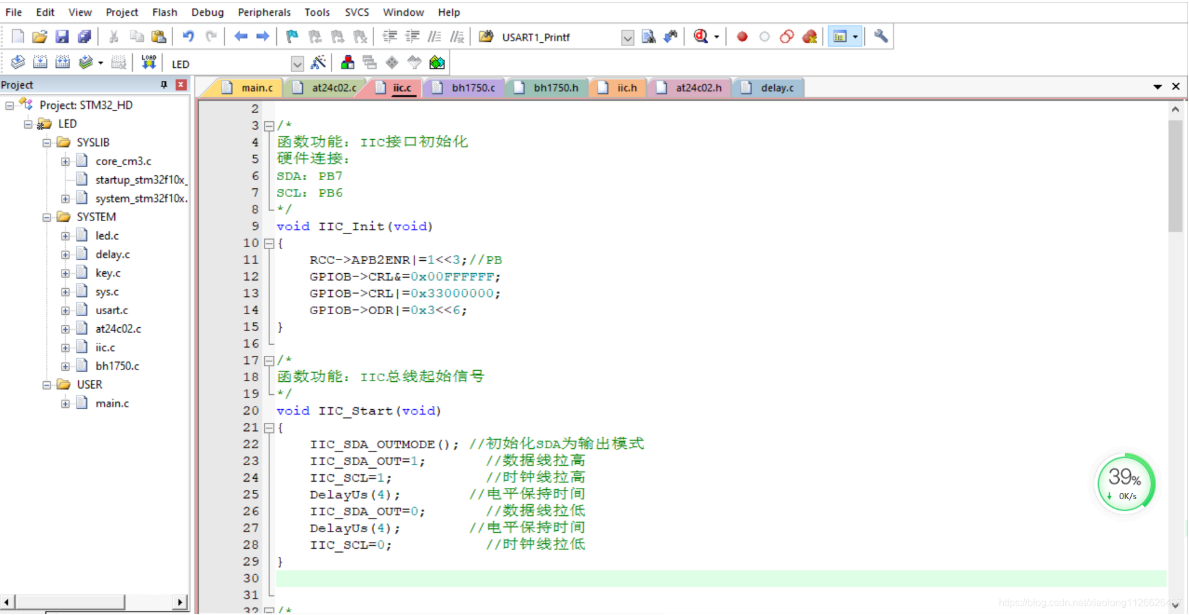1189x615 pixels.
Task: Click the editor vertical scrollbar thumb
Action: 1175,175
